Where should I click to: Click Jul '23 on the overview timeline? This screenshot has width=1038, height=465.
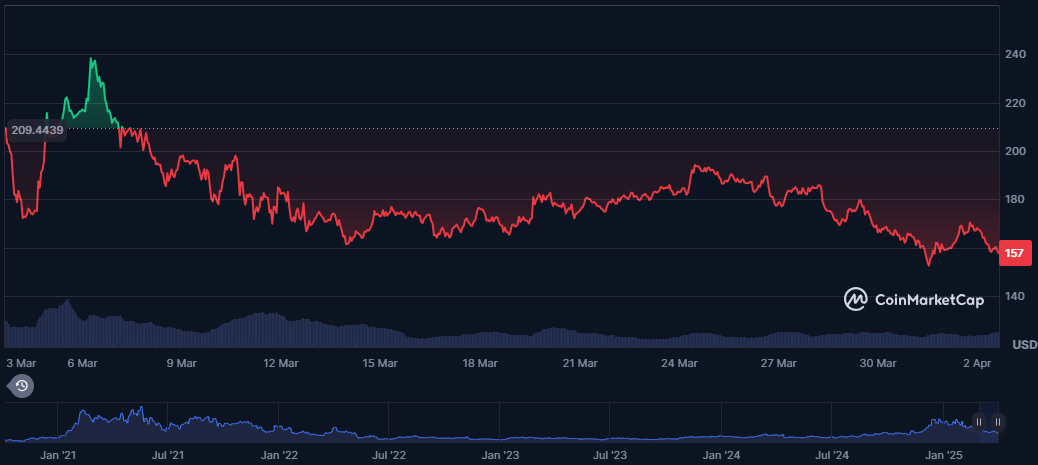[610, 455]
